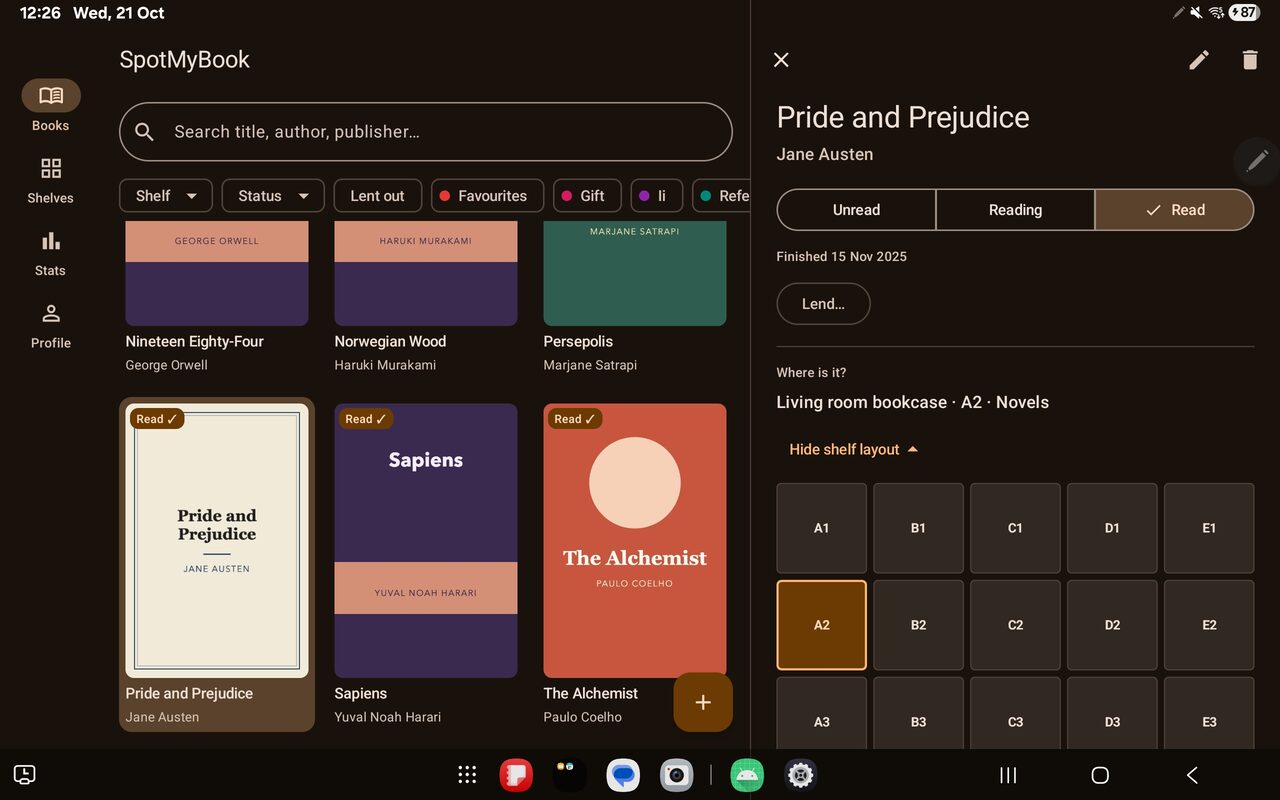
Task: Edit book with the pencil icon in the detail header
Action: (x=1199, y=60)
